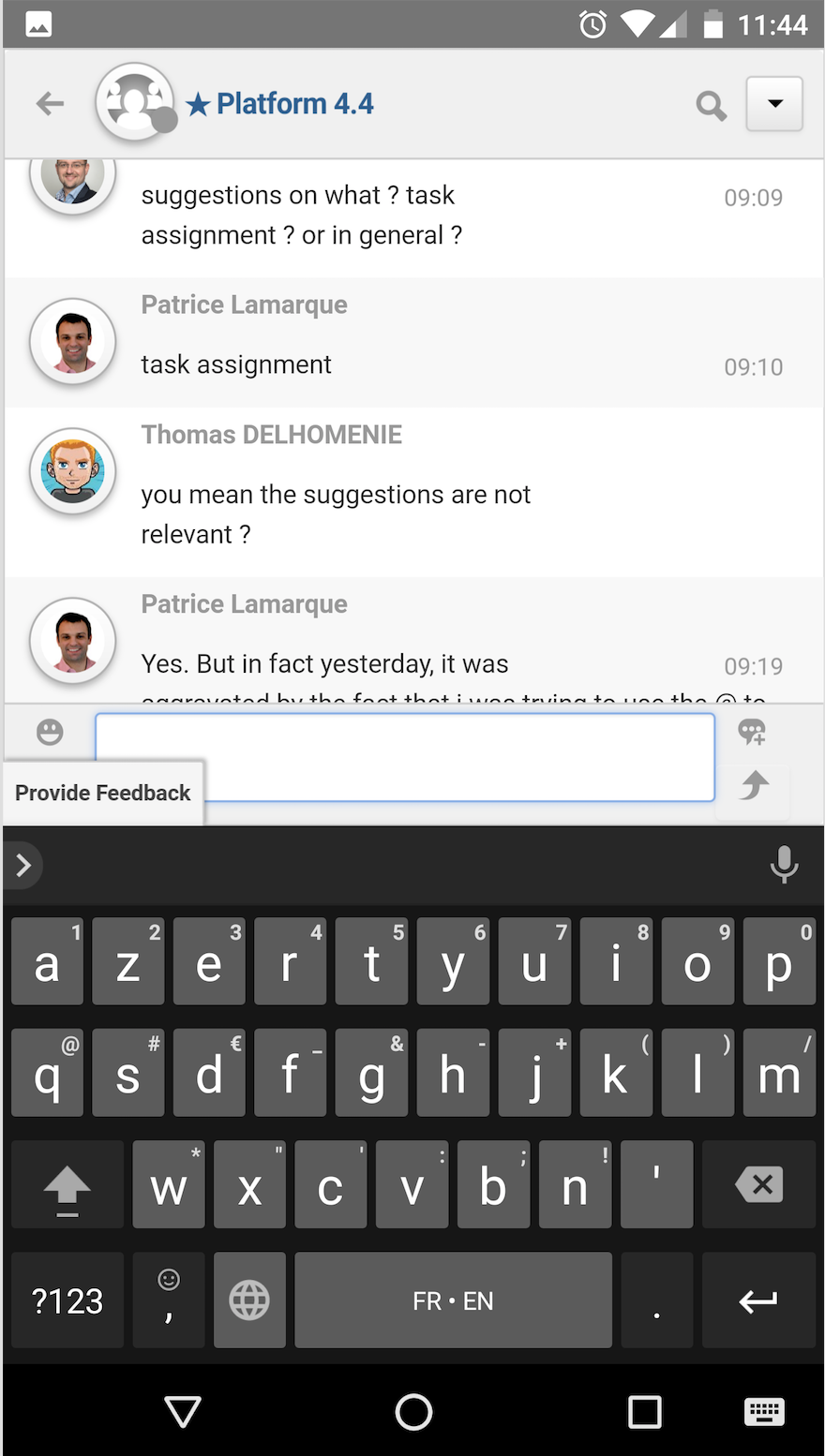The height and width of the screenshot is (1456, 825).
Task: Tap the FR • EN space bar
Action: (453, 1300)
